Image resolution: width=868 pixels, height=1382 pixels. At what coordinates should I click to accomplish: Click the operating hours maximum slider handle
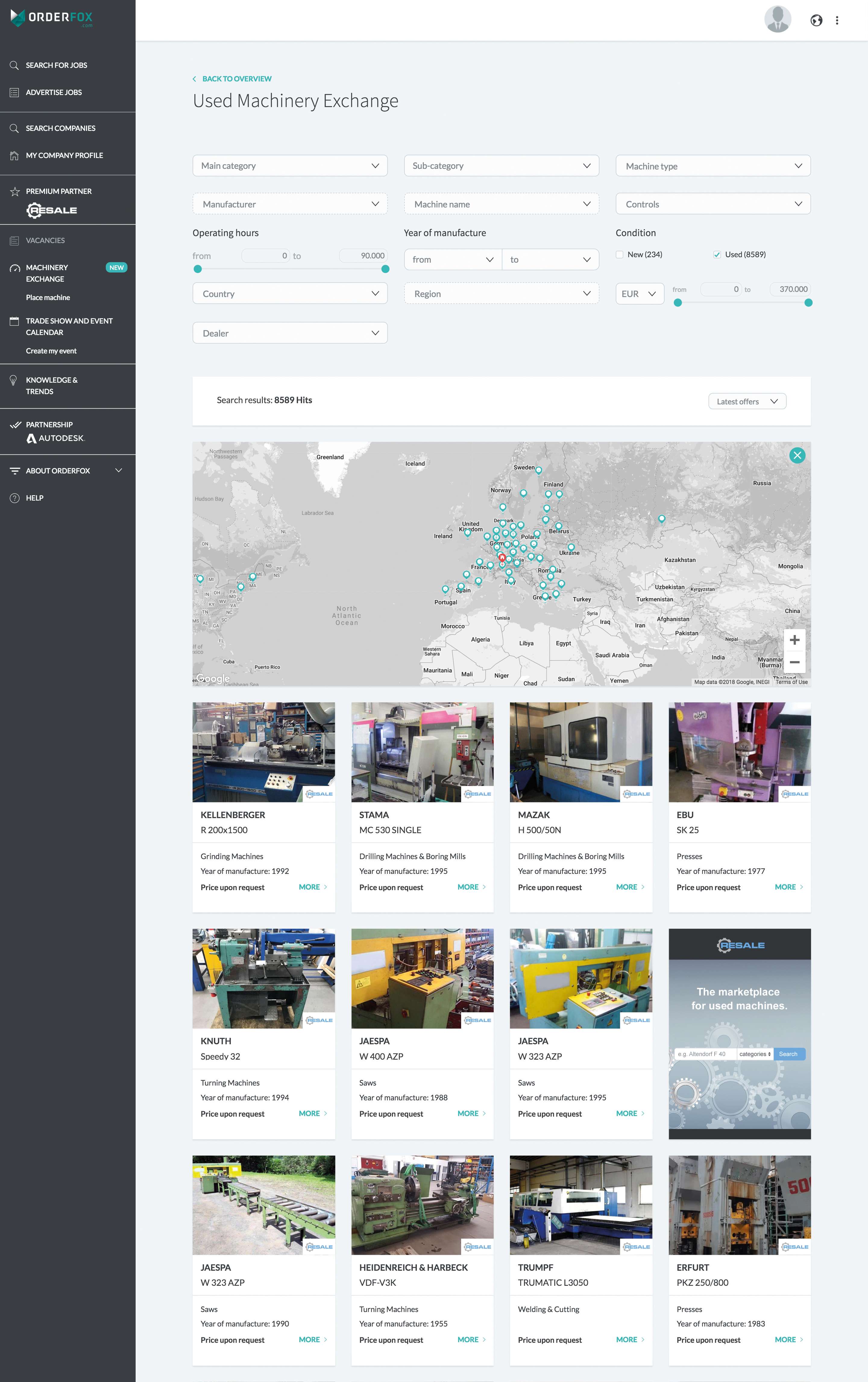click(x=385, y=269)
